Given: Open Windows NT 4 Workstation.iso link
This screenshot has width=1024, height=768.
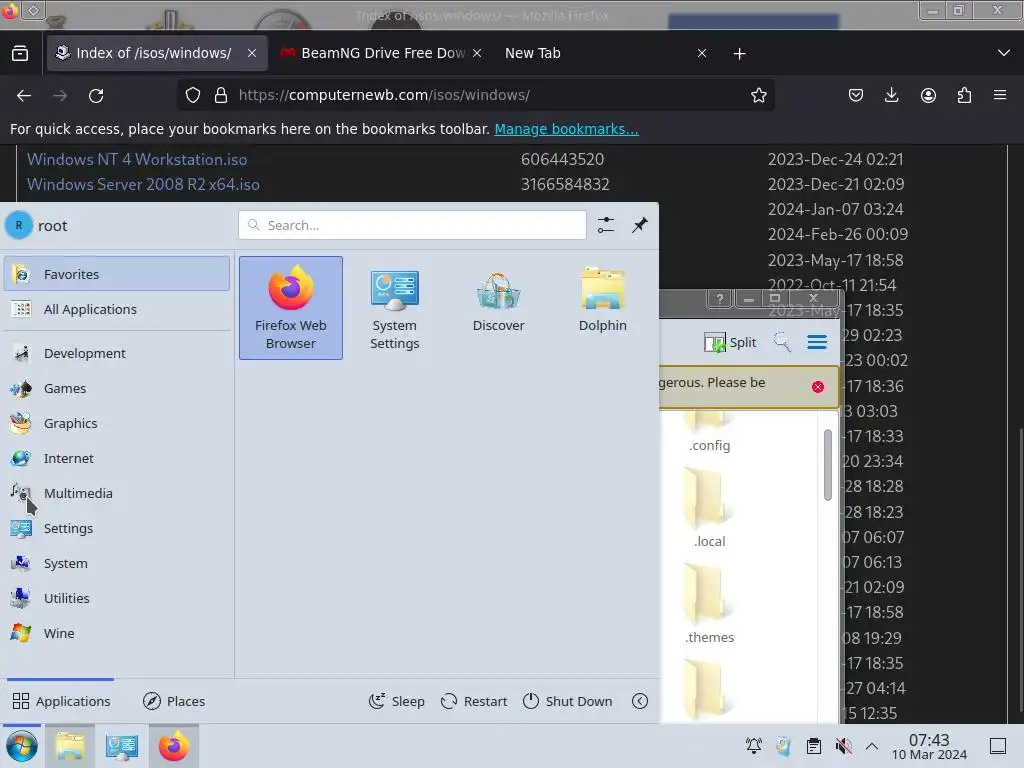Looking at the screenshot, I should coord(137,159).
